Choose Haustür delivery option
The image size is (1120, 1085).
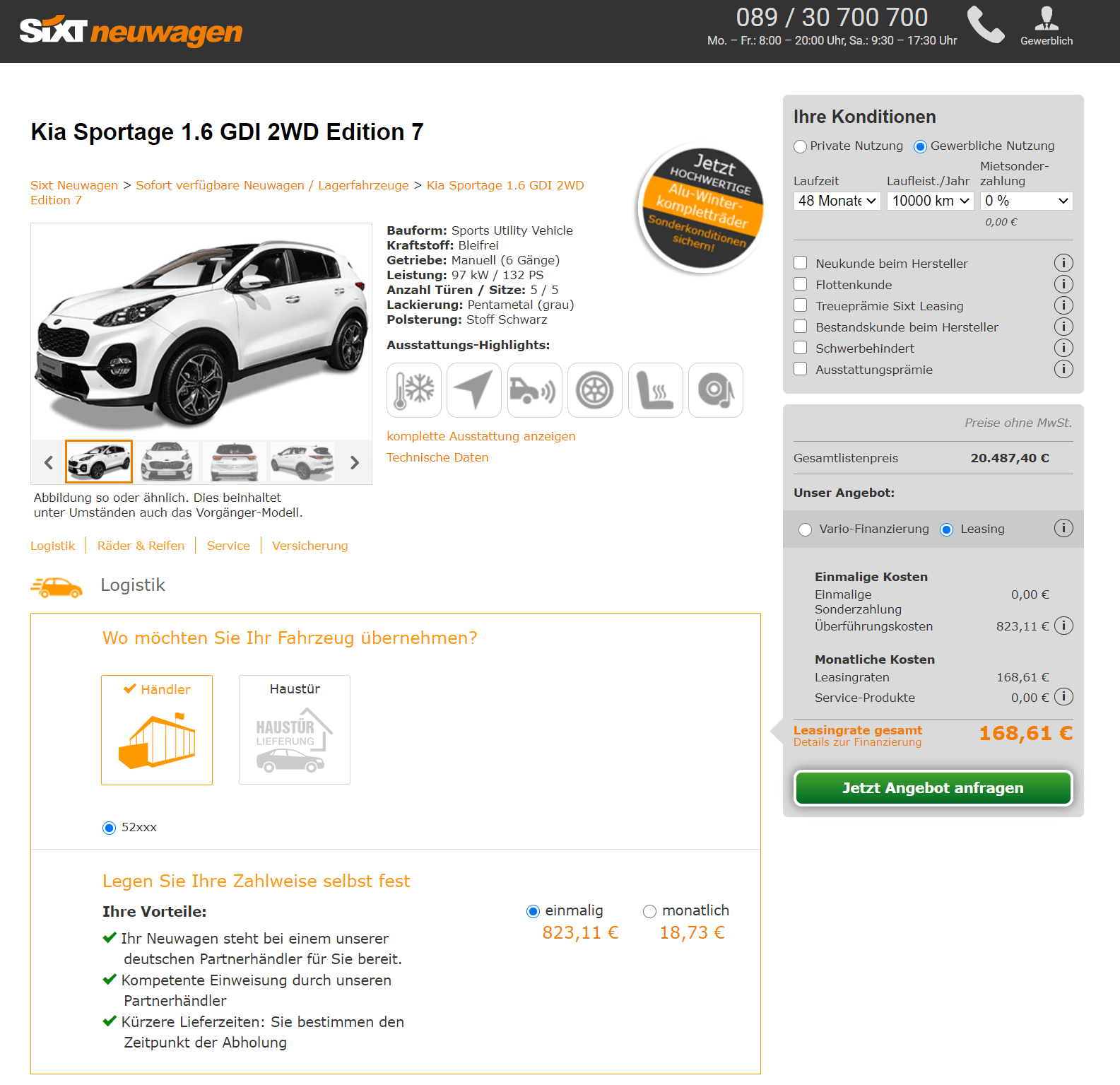point(295,729)
